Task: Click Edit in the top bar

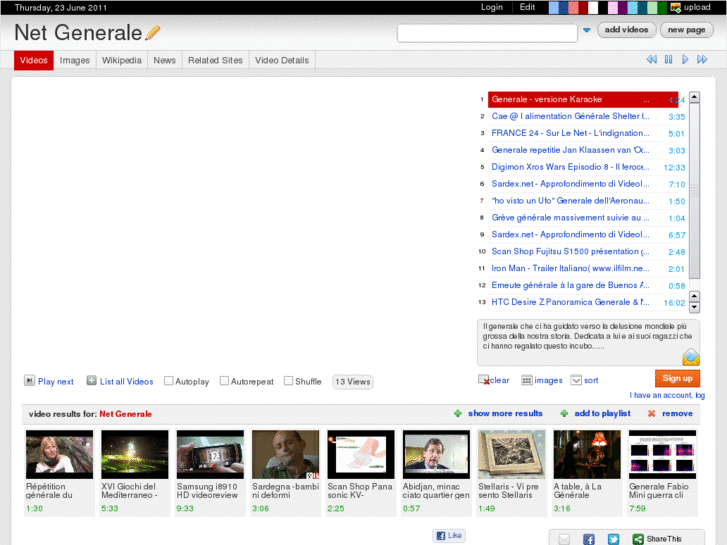Action: click(x=527, y=7)
